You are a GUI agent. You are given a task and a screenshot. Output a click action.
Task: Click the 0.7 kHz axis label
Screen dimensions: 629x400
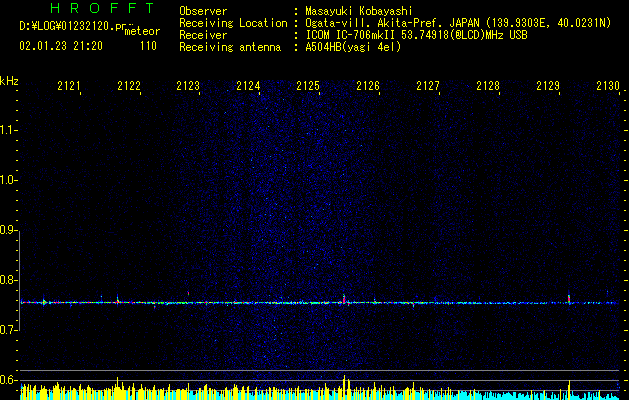click(8, 330)
